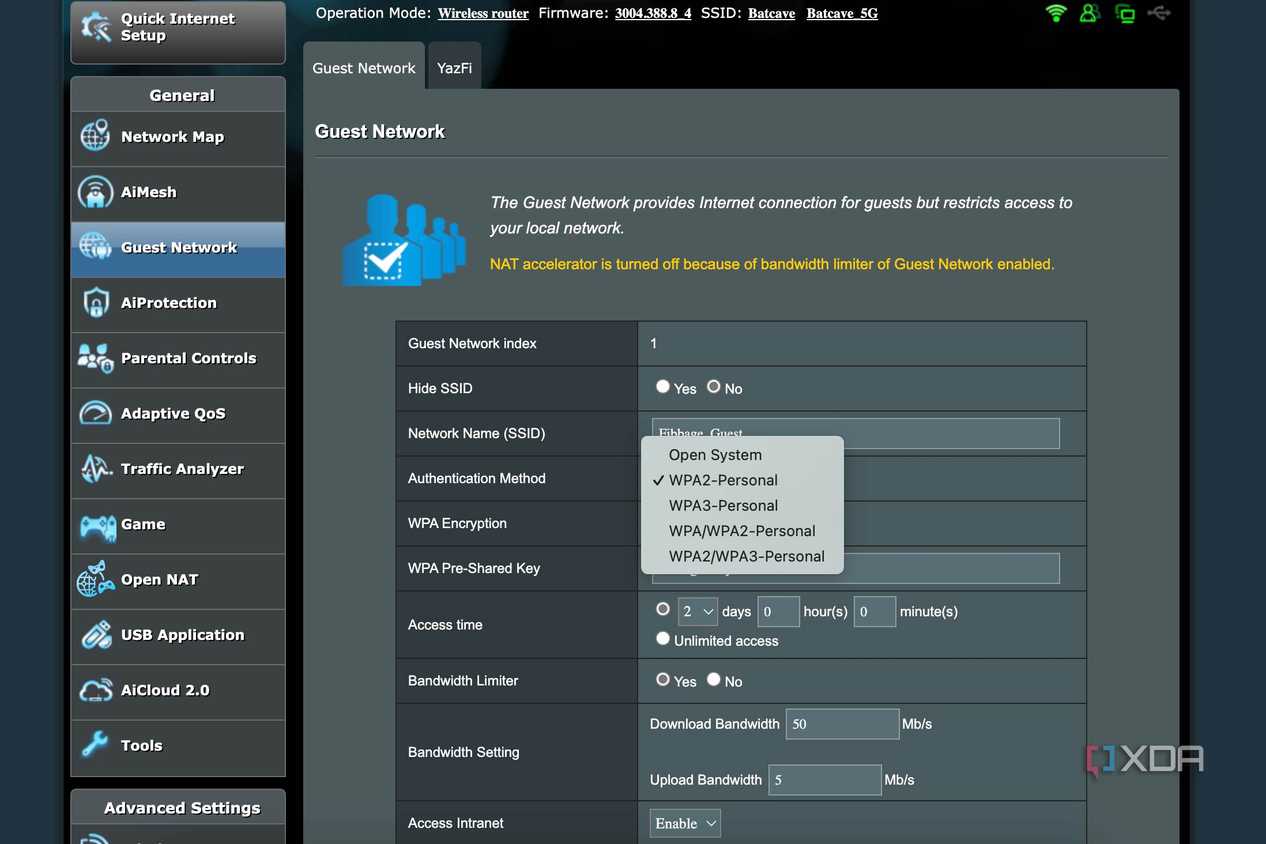Choose Open System authentication option
Image resolution: width=1266 pixels, height=844 pixels.
point(743,455)
